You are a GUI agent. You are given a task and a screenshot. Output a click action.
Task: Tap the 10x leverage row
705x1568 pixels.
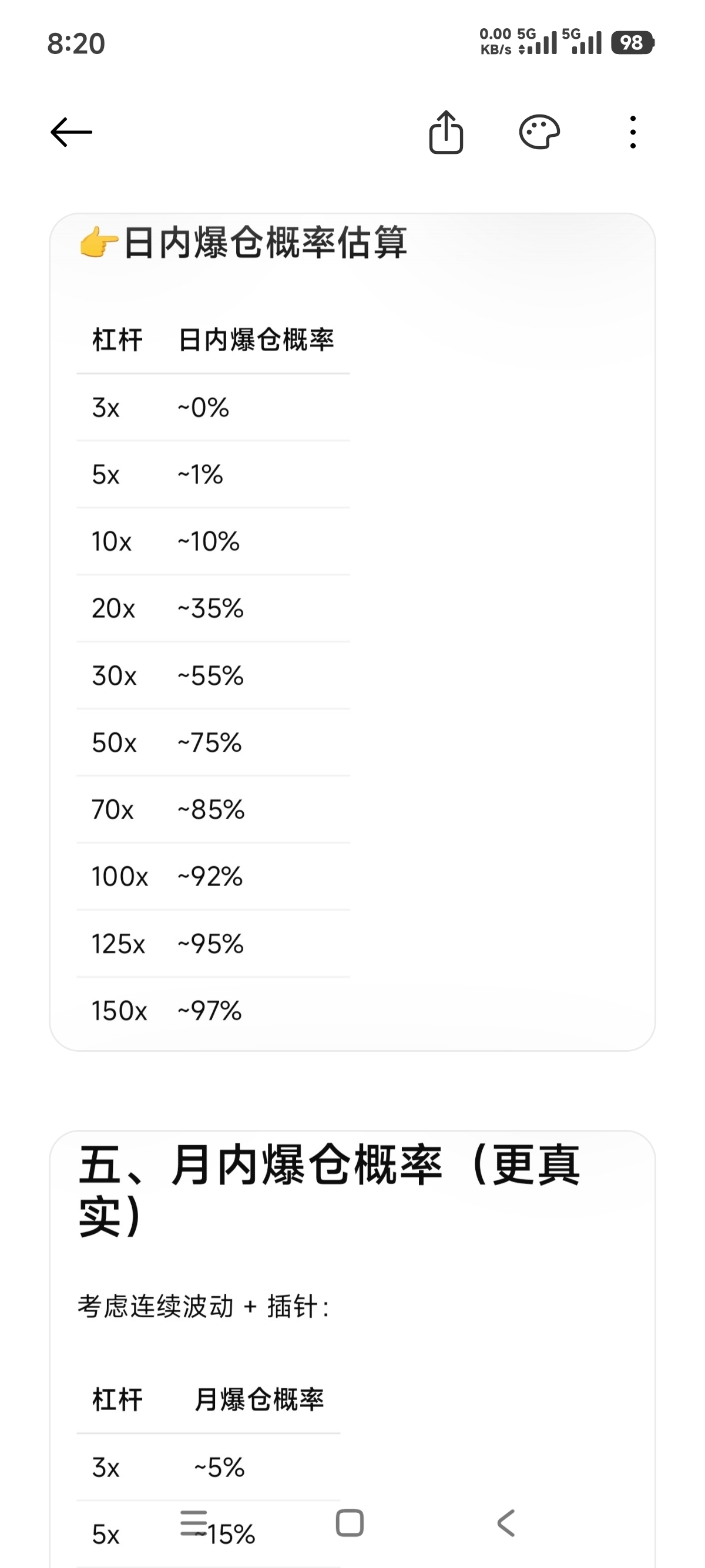tap(213, 541)
